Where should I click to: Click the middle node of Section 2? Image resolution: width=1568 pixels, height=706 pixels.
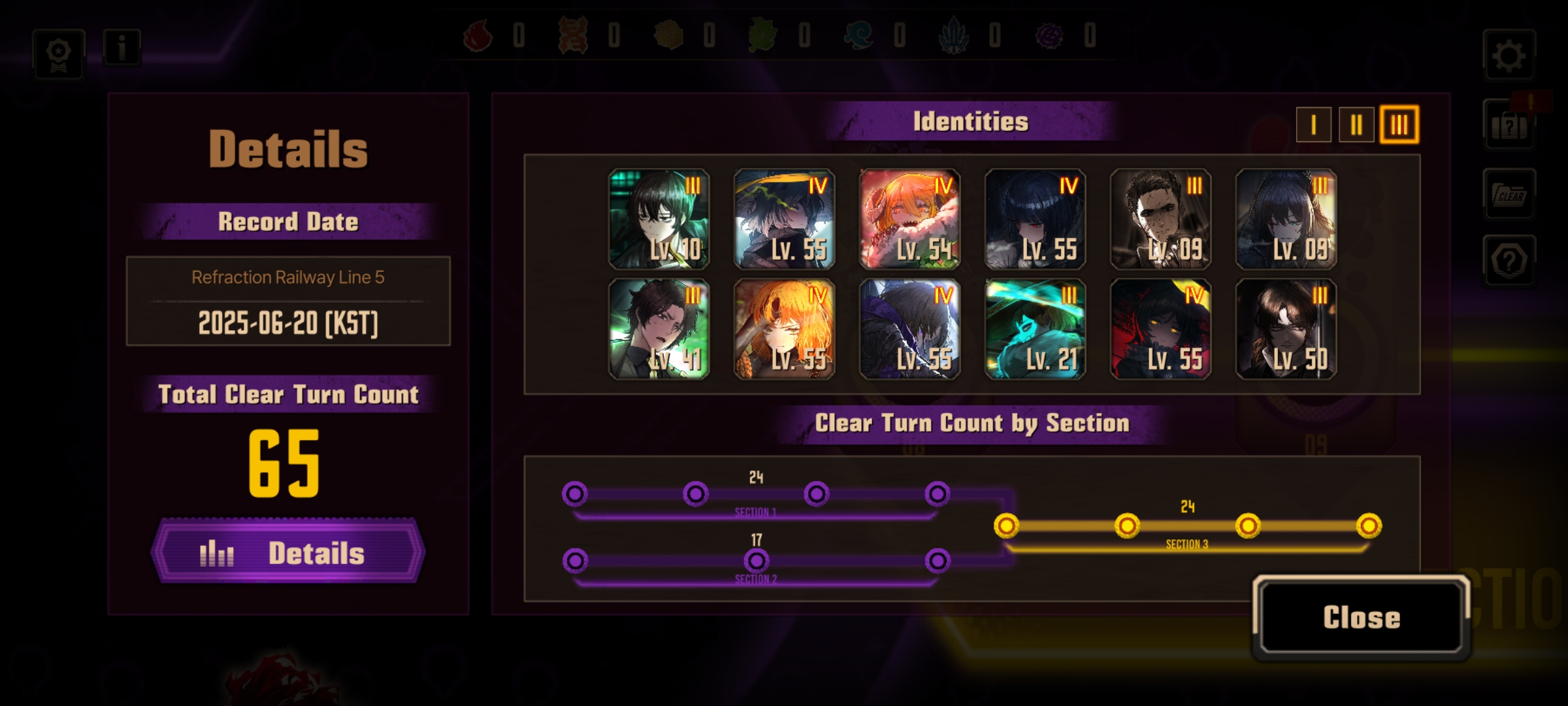[x=757, y=561]
